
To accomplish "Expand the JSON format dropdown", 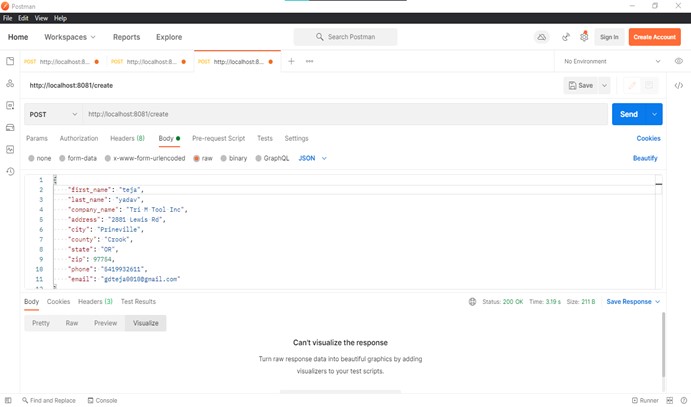I will coord(313,158).
